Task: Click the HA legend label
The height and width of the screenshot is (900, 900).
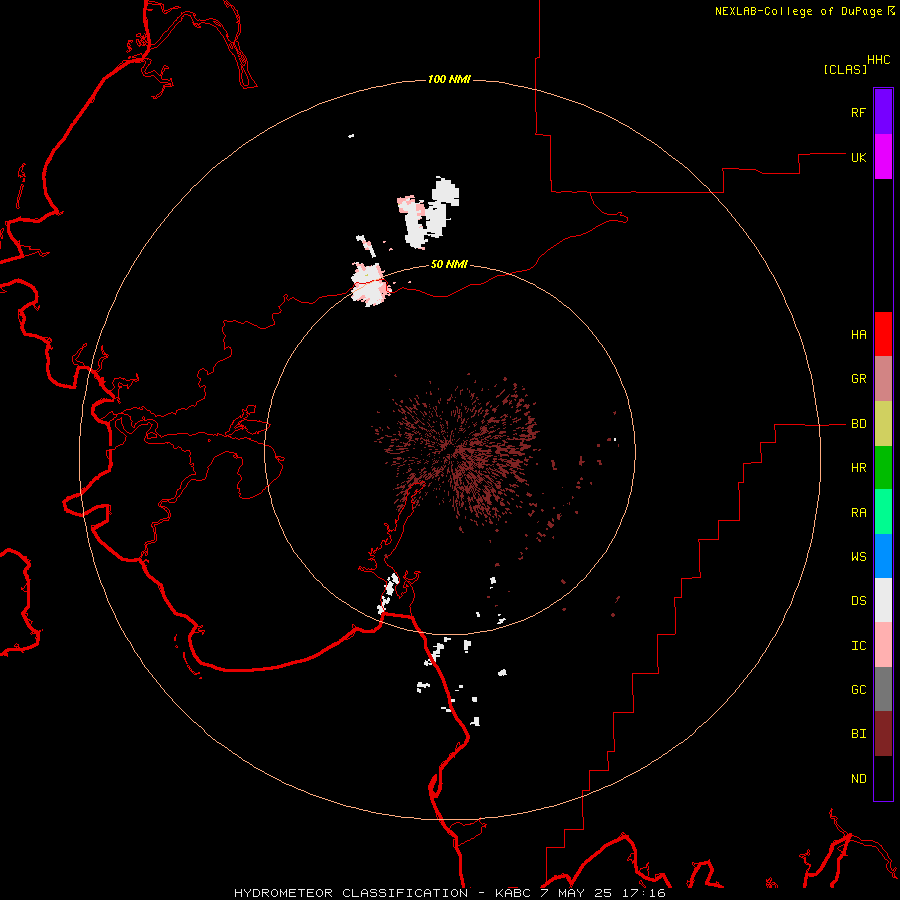Action: (858, 334)
